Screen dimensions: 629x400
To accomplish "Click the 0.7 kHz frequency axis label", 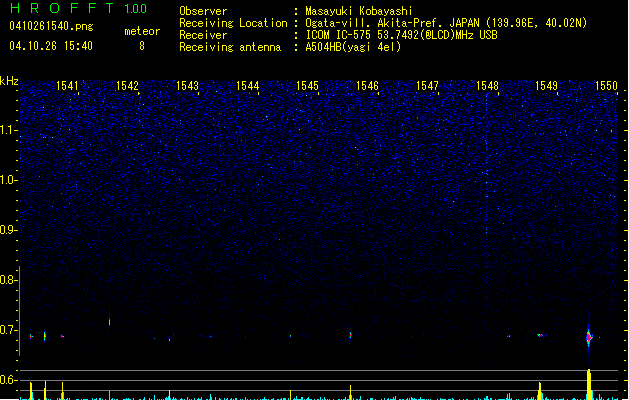I will point(8,330).
